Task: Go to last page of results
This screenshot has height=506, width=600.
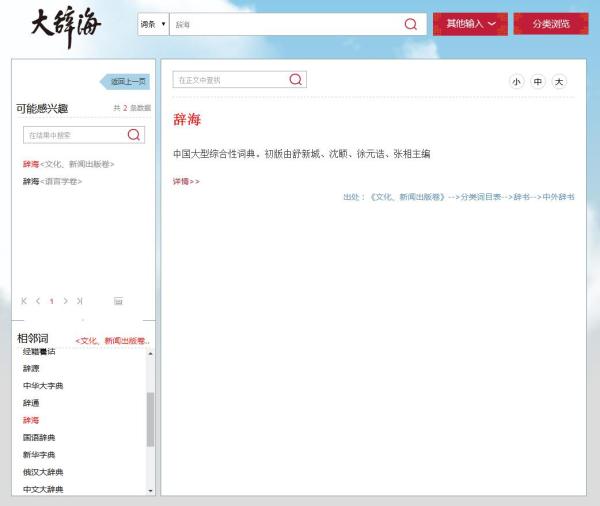Action: pyautogui.click(x=79, y=301)
